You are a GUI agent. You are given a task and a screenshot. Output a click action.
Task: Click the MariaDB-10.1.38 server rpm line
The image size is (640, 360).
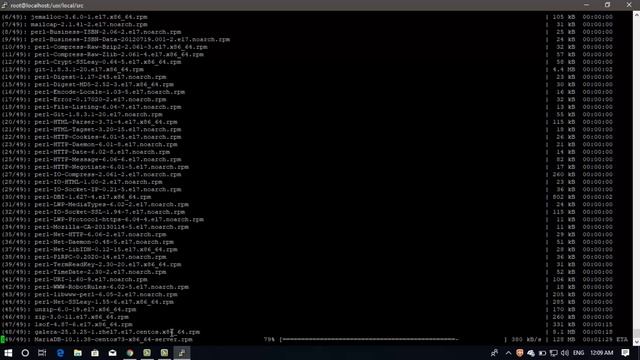pyautogui.click(x=97, y=339)
